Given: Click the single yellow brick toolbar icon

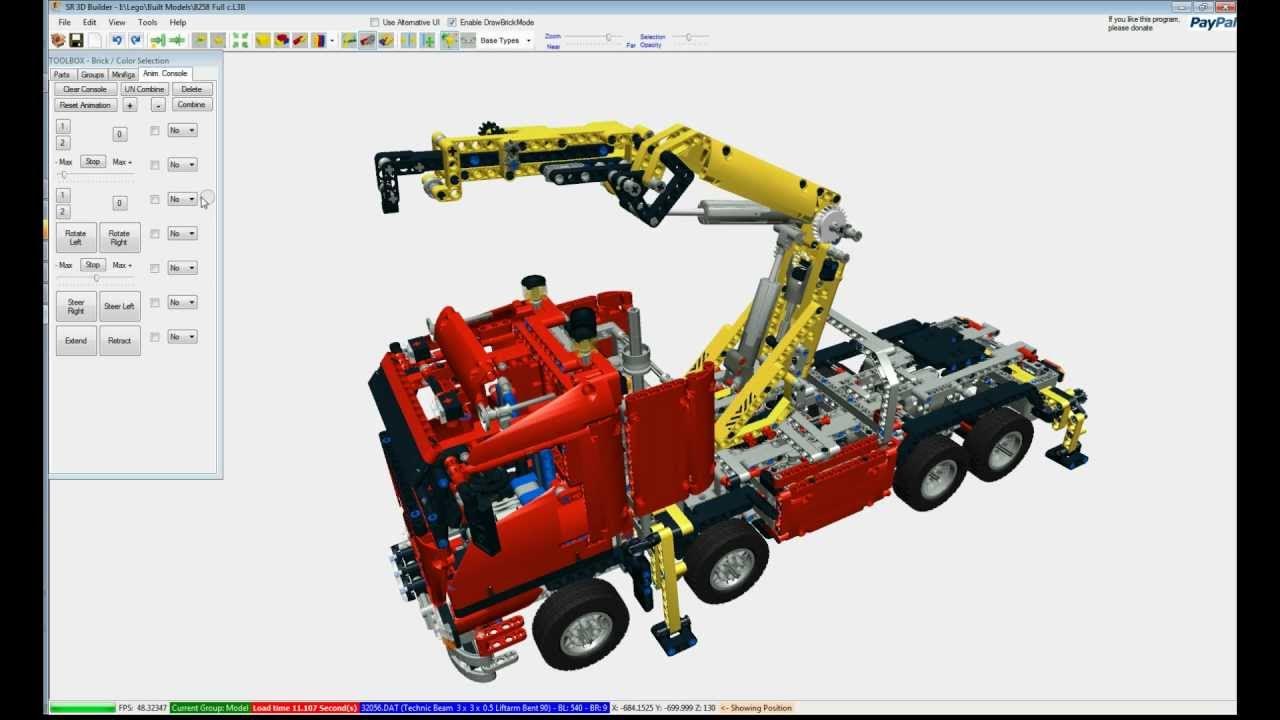Looking at the screenshot, I should point(263,40).
